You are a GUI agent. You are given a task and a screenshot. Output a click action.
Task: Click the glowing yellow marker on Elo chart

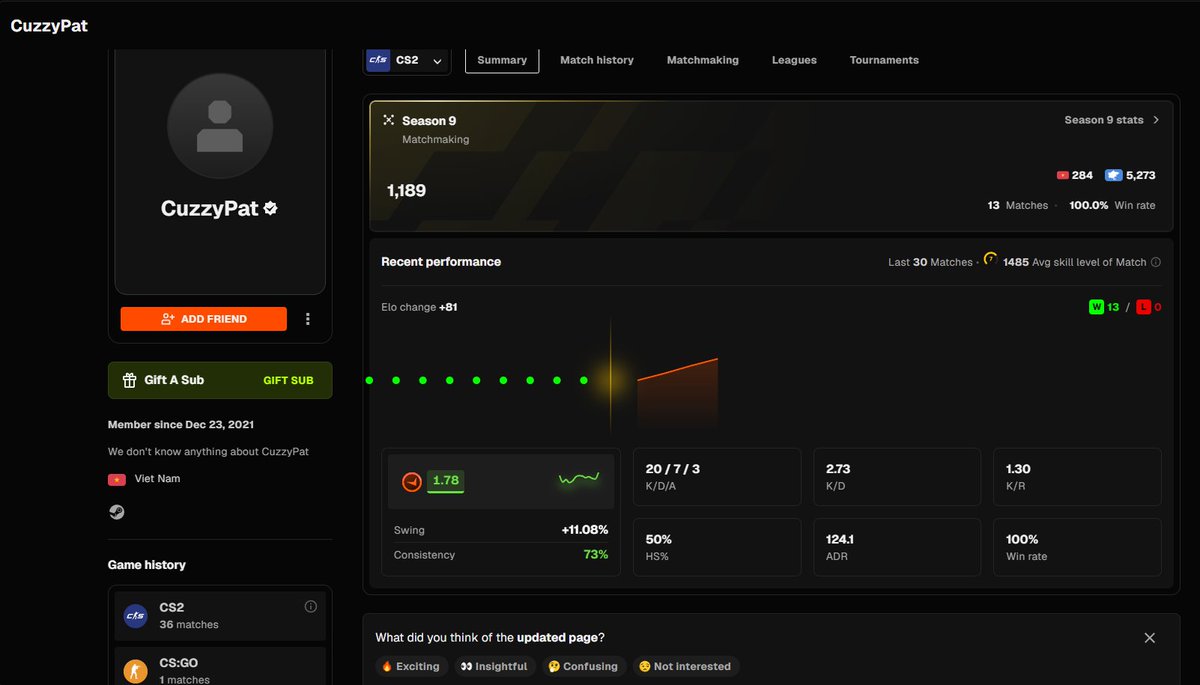pos(611,380)
